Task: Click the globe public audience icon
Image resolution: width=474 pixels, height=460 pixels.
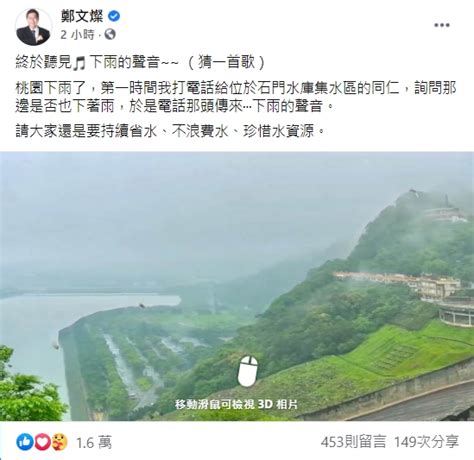Action: [110, 34]
